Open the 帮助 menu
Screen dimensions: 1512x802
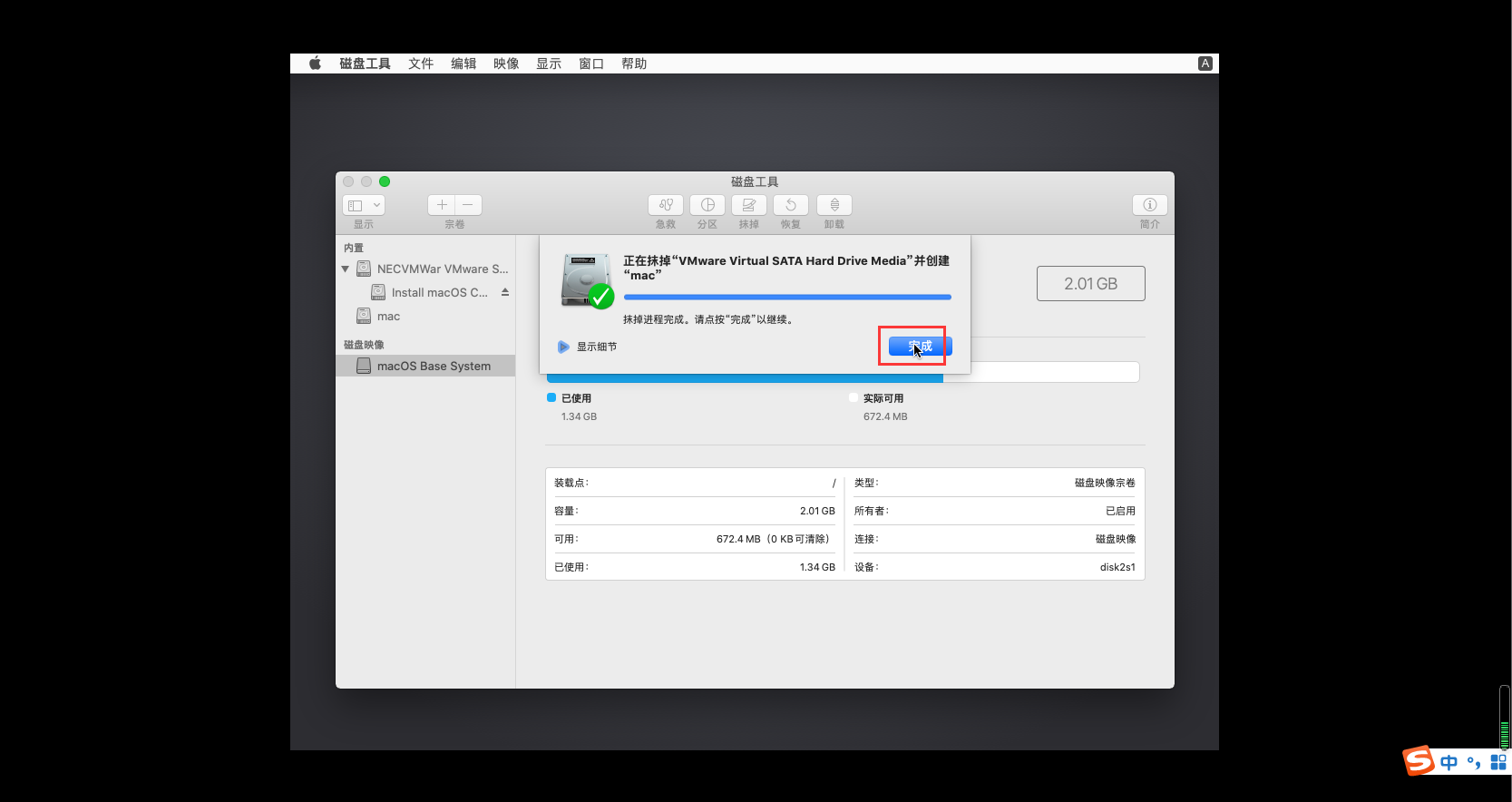point(634,64)
